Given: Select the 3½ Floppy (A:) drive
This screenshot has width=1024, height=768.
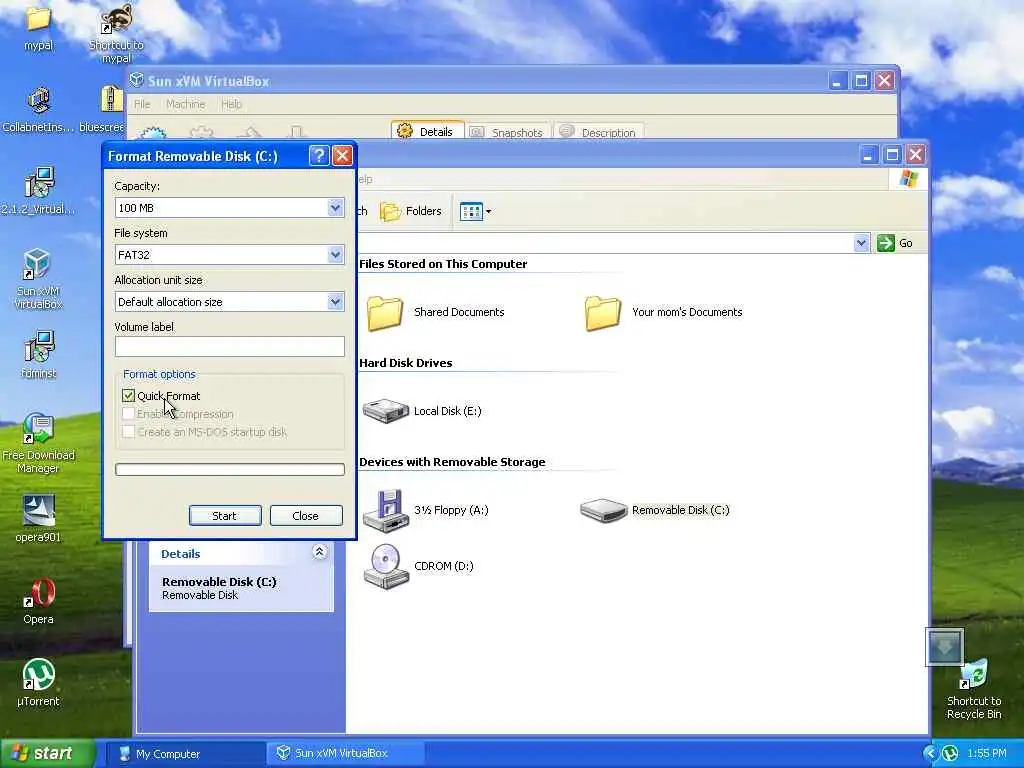Looking at the screenshot, I should tap(426, 510).
